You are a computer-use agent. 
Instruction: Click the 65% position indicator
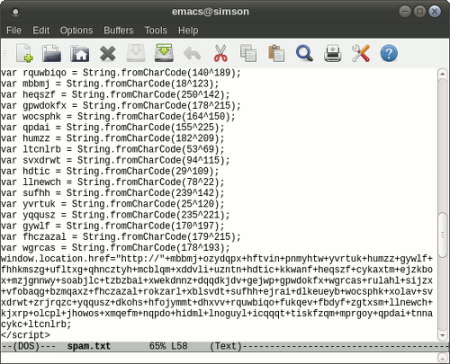click(157, 346)
